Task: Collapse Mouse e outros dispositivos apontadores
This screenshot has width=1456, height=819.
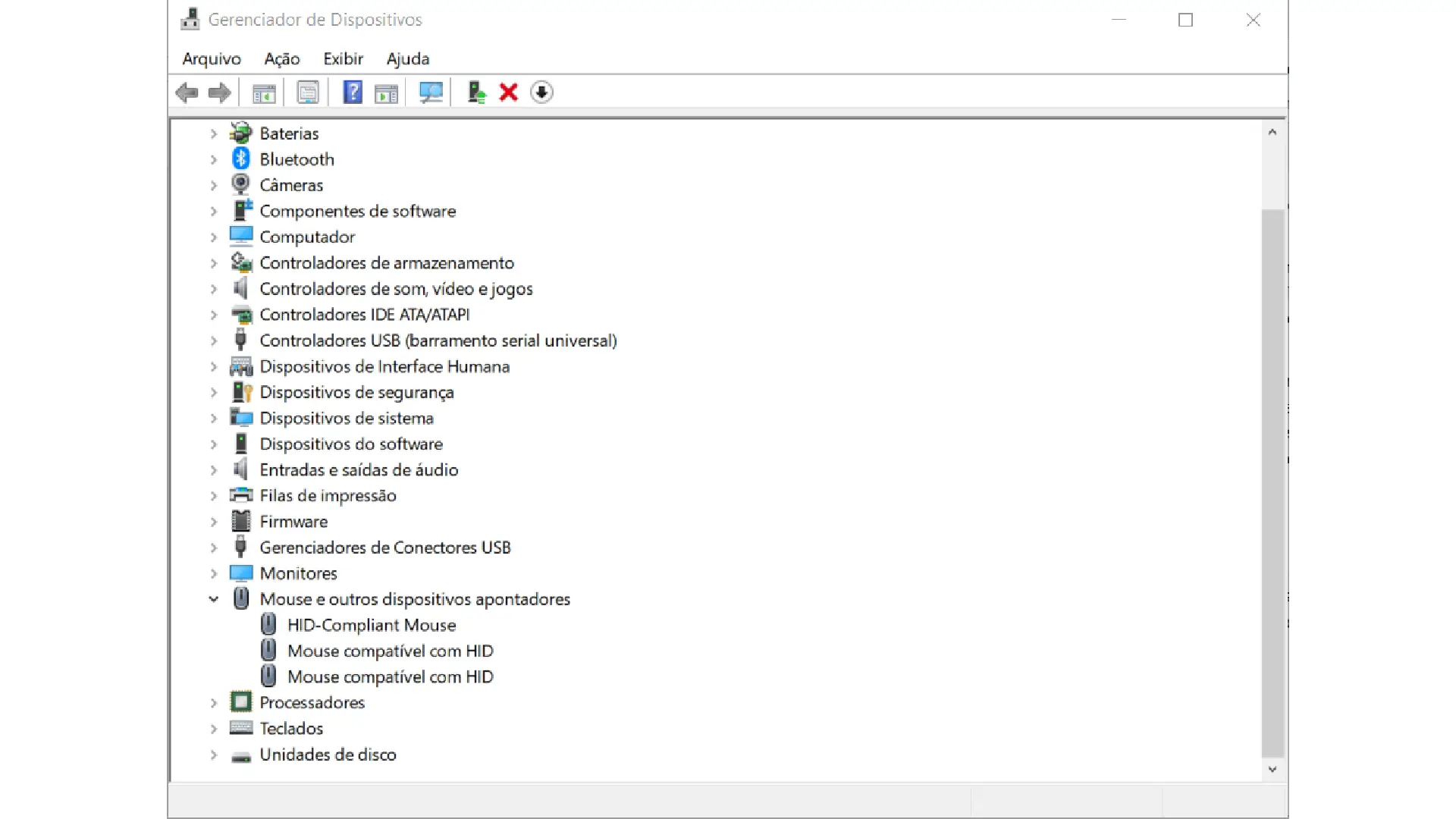Action: 213,599
